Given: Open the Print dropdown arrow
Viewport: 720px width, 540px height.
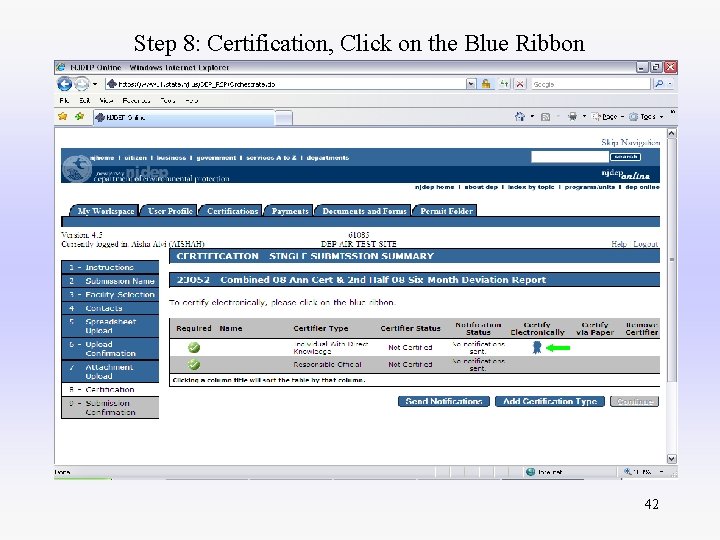Looking at the screenshot, I should (584, 117).
